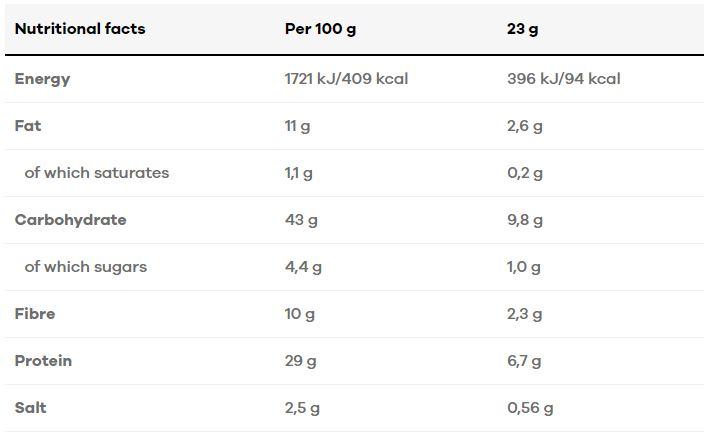Click the 'Nutritional facts' table header
The width and height of the screenshot is (714, 444).
point(80,29)
